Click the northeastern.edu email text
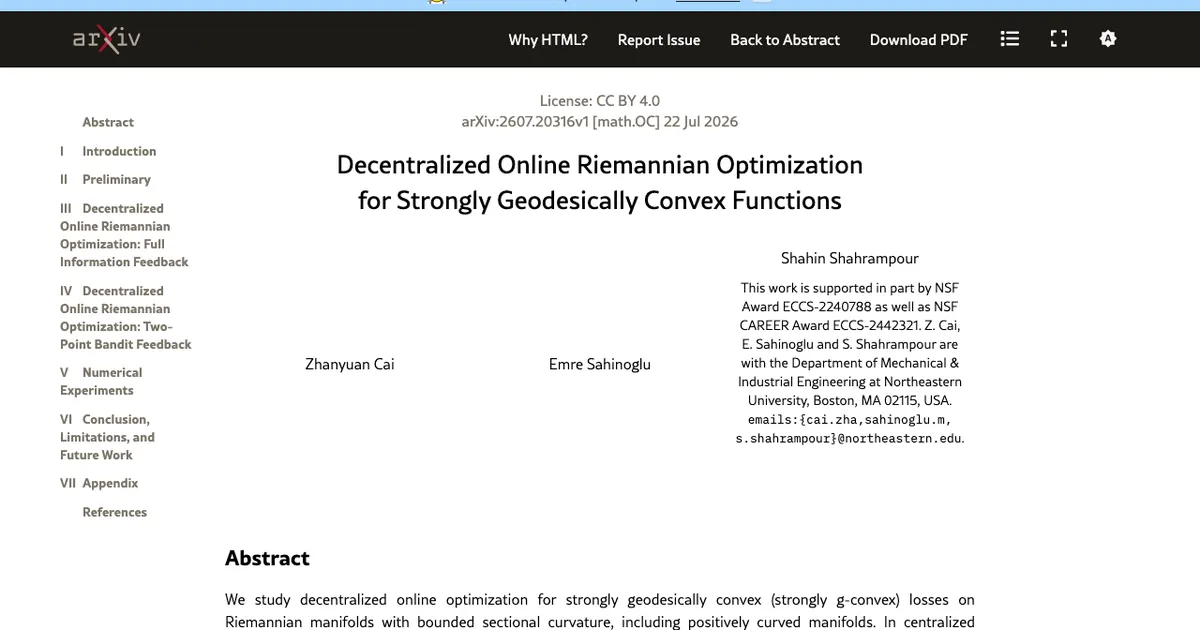This screenshot has height=630, width=1200. coord(850,429)
